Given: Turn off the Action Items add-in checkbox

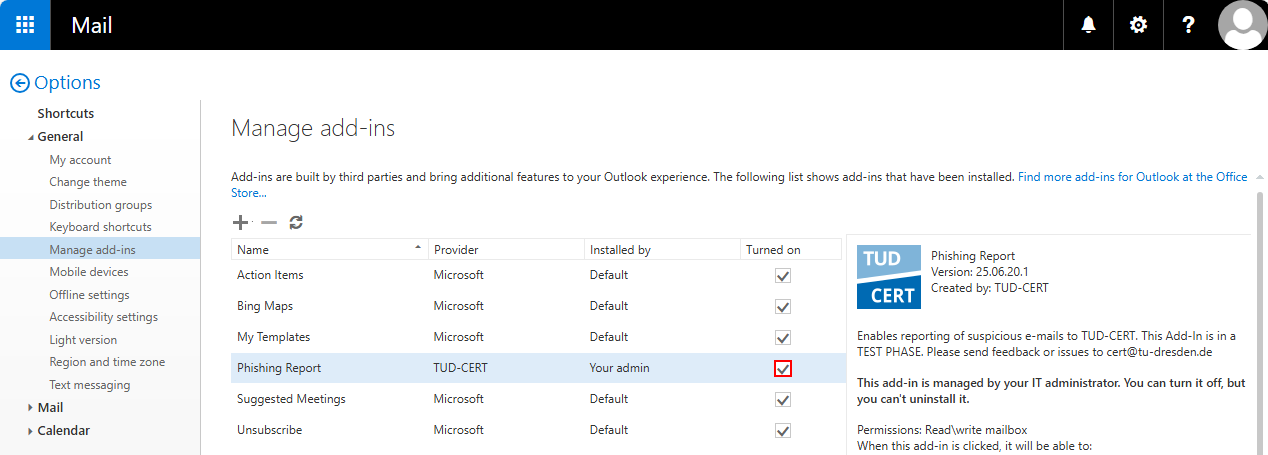Looking at the screenshot, I should (x=783, y=275).
